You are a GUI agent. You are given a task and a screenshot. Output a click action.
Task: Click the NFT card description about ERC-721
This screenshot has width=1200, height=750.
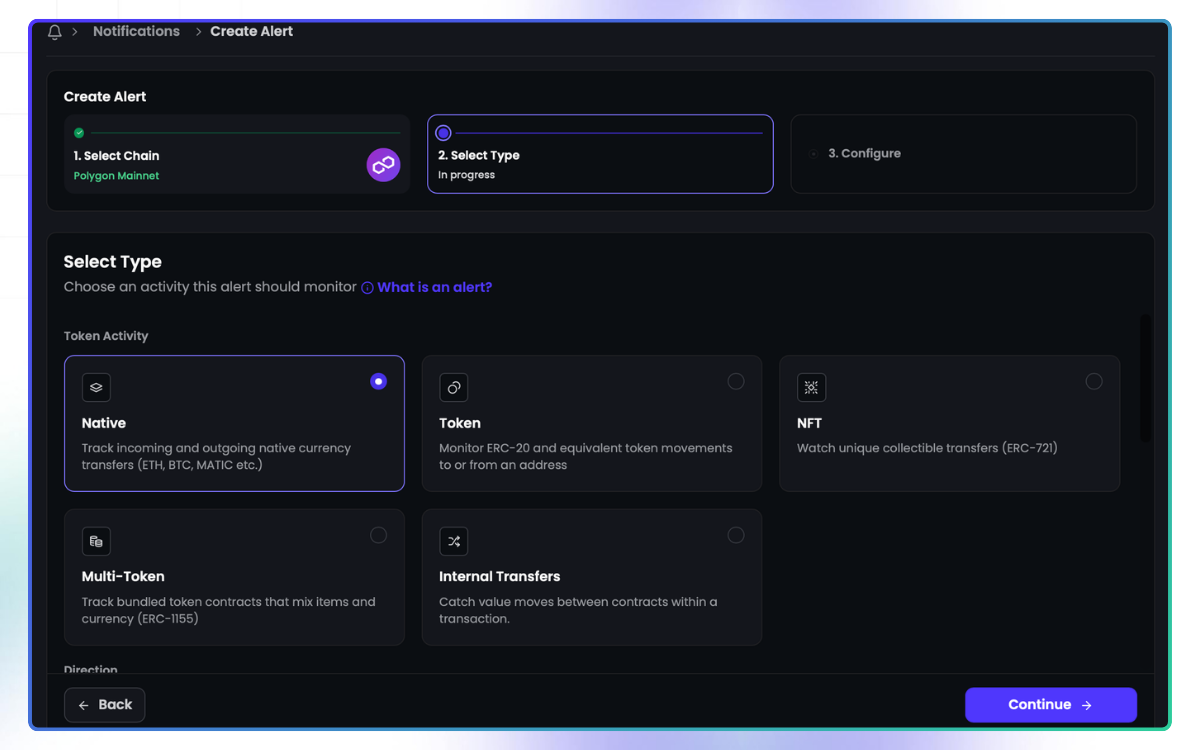point(927,448)
